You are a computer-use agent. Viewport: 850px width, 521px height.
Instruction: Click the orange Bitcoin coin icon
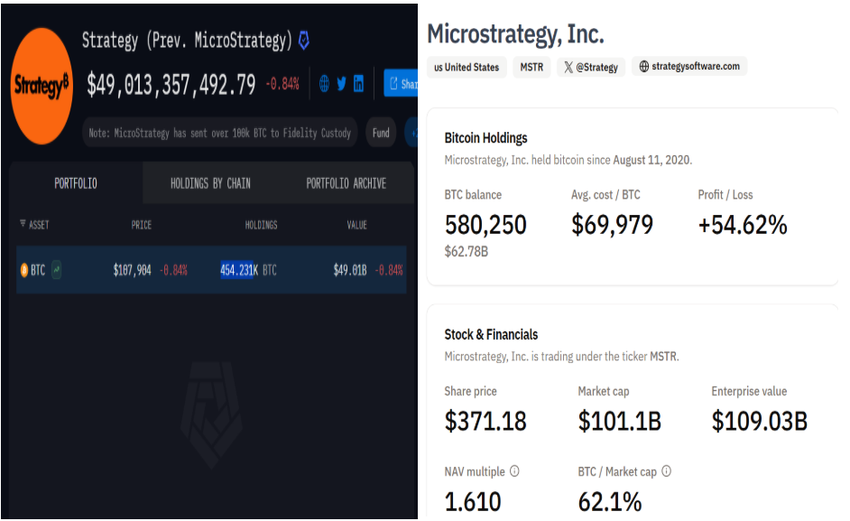pyautogui.click(x=24, y=270)
